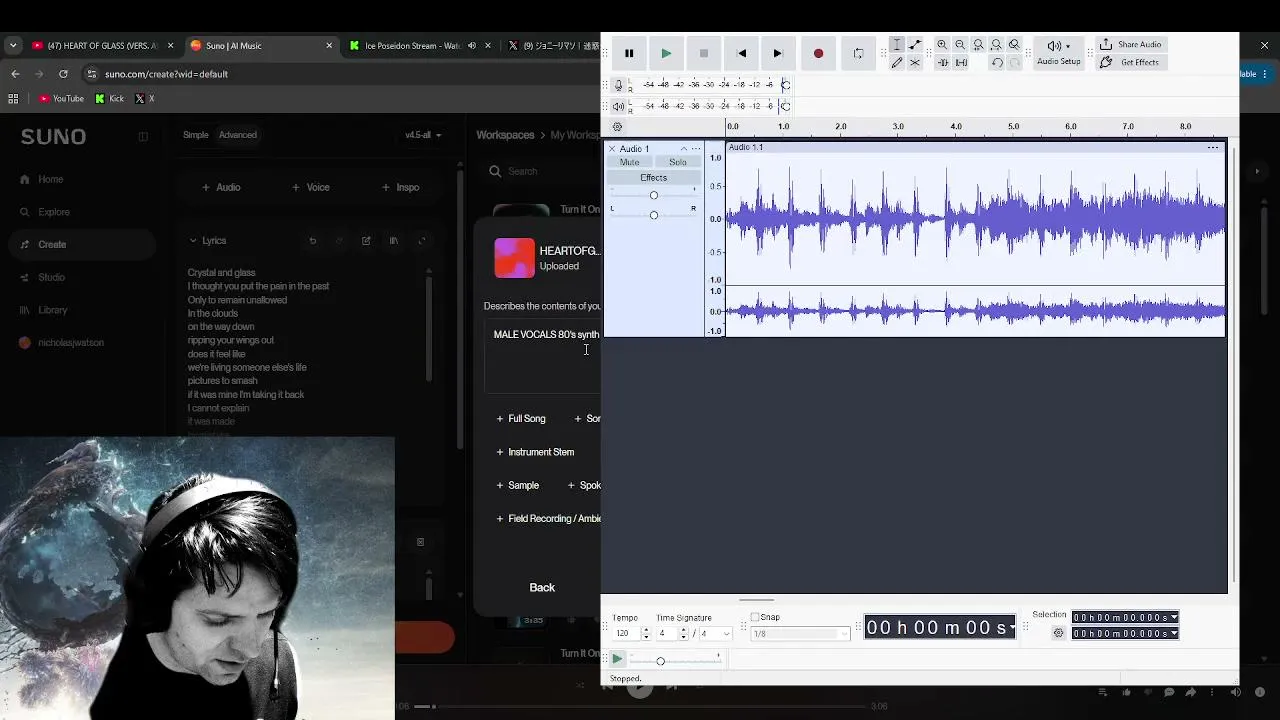Solo the Audio 1 track

click(x=678, y=162)
